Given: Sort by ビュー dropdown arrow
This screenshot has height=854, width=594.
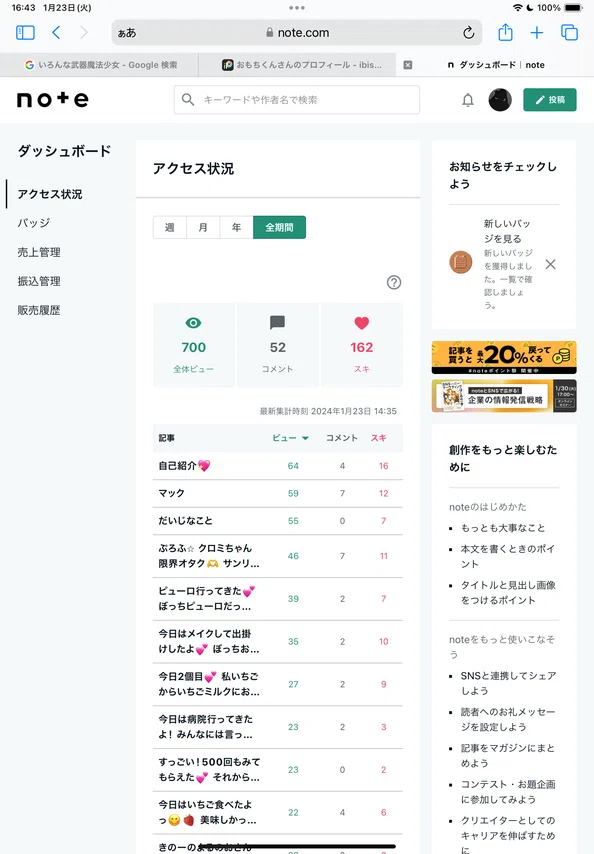Looking at the screenshot, I should [x=305, y=438].
